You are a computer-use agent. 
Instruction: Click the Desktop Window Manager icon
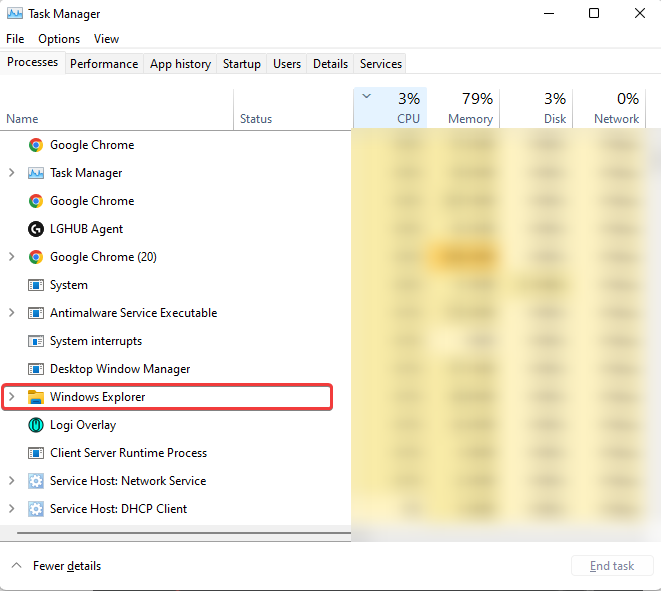36,369
